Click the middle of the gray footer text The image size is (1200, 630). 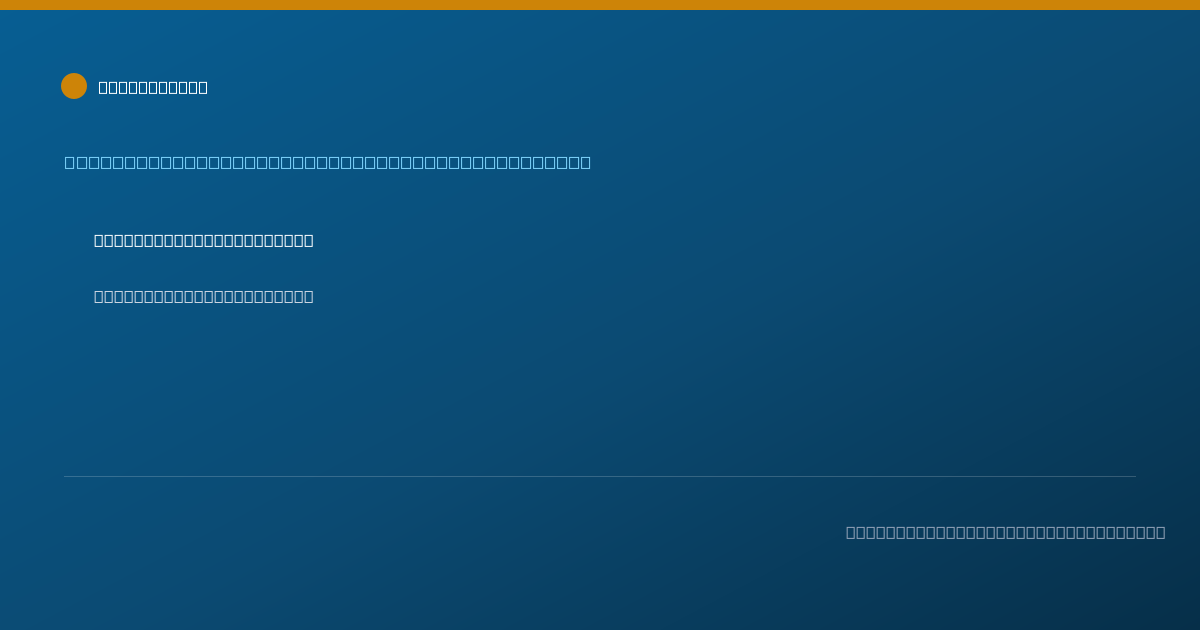tap(1006, 532)
